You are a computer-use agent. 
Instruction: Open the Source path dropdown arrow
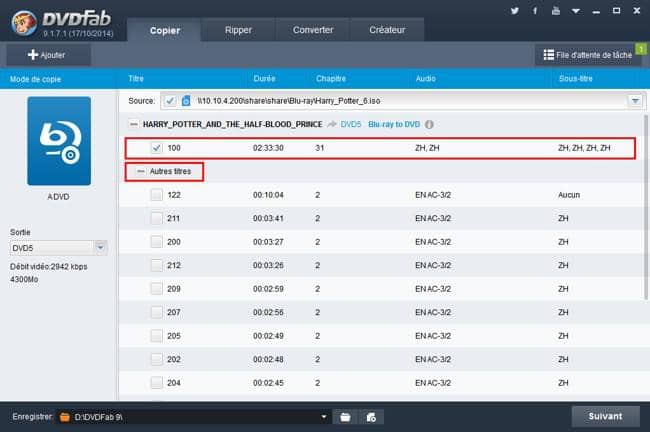click(x=635, y=101)
